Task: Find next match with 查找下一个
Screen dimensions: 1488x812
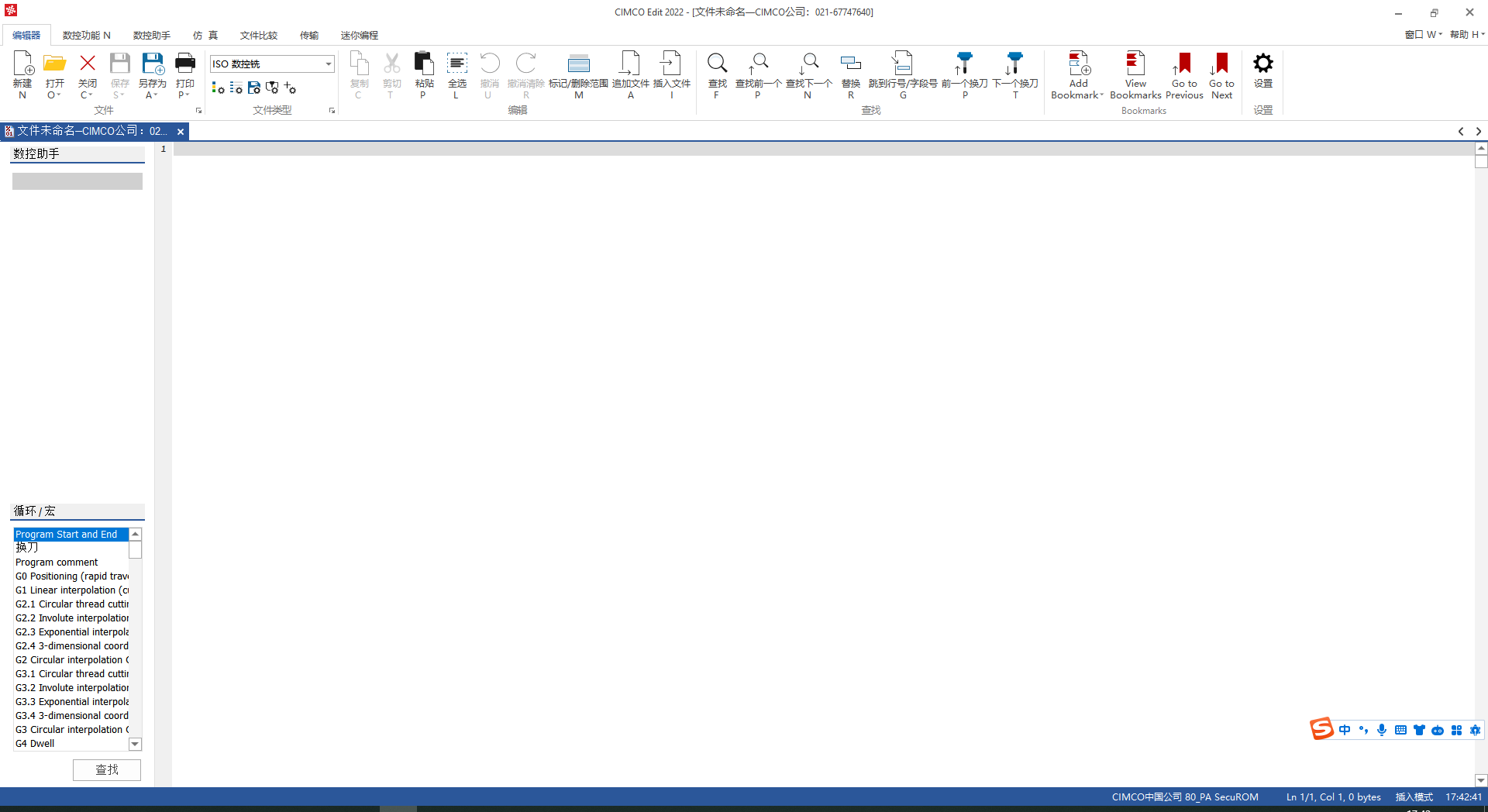Action: point(808,74)
